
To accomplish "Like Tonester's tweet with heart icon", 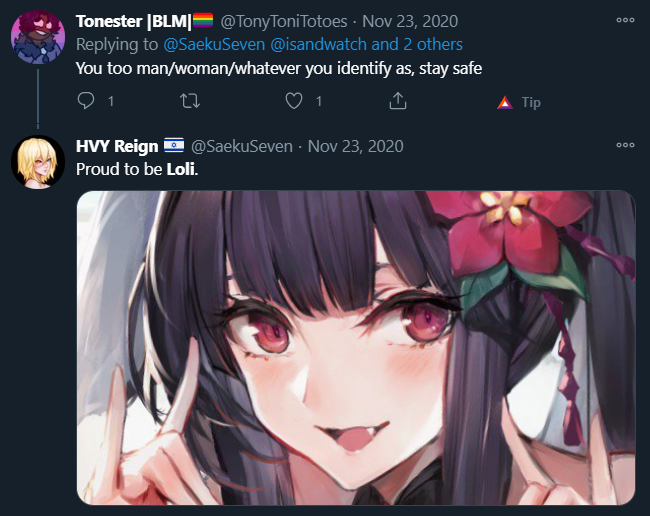I will tap(294, 101).
